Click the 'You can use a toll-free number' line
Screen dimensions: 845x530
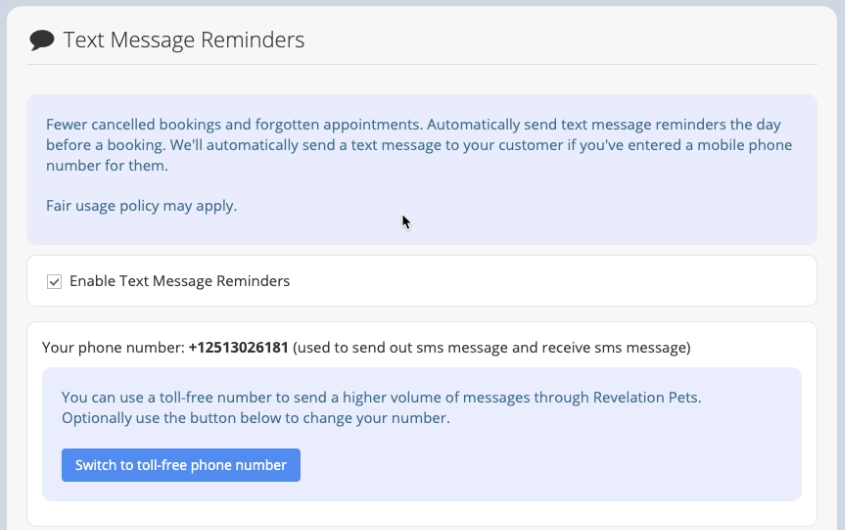pos(381,397)
